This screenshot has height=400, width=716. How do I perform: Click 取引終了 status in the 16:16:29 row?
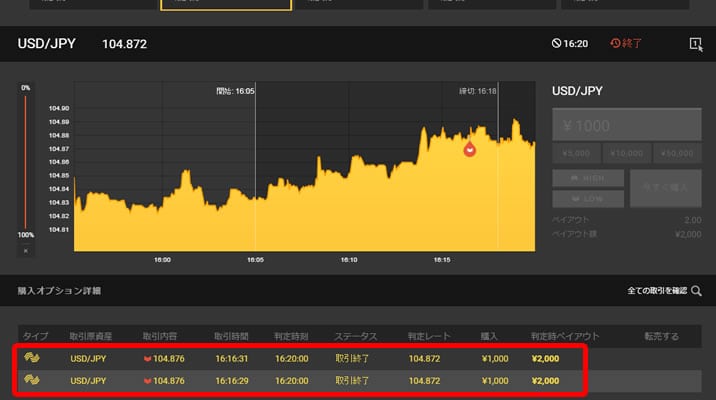click(352, 381)
